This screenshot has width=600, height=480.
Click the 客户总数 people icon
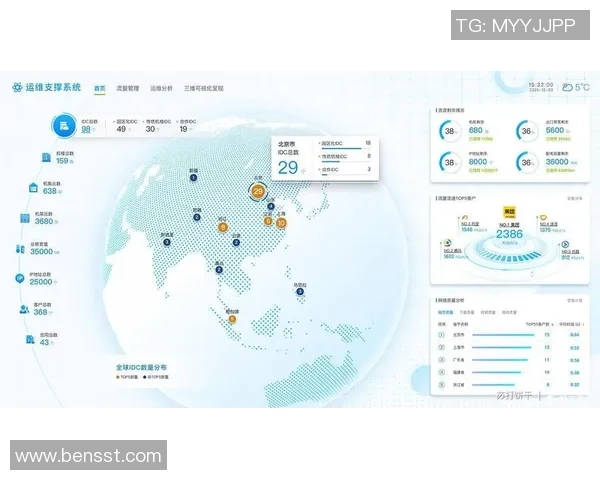24,311
